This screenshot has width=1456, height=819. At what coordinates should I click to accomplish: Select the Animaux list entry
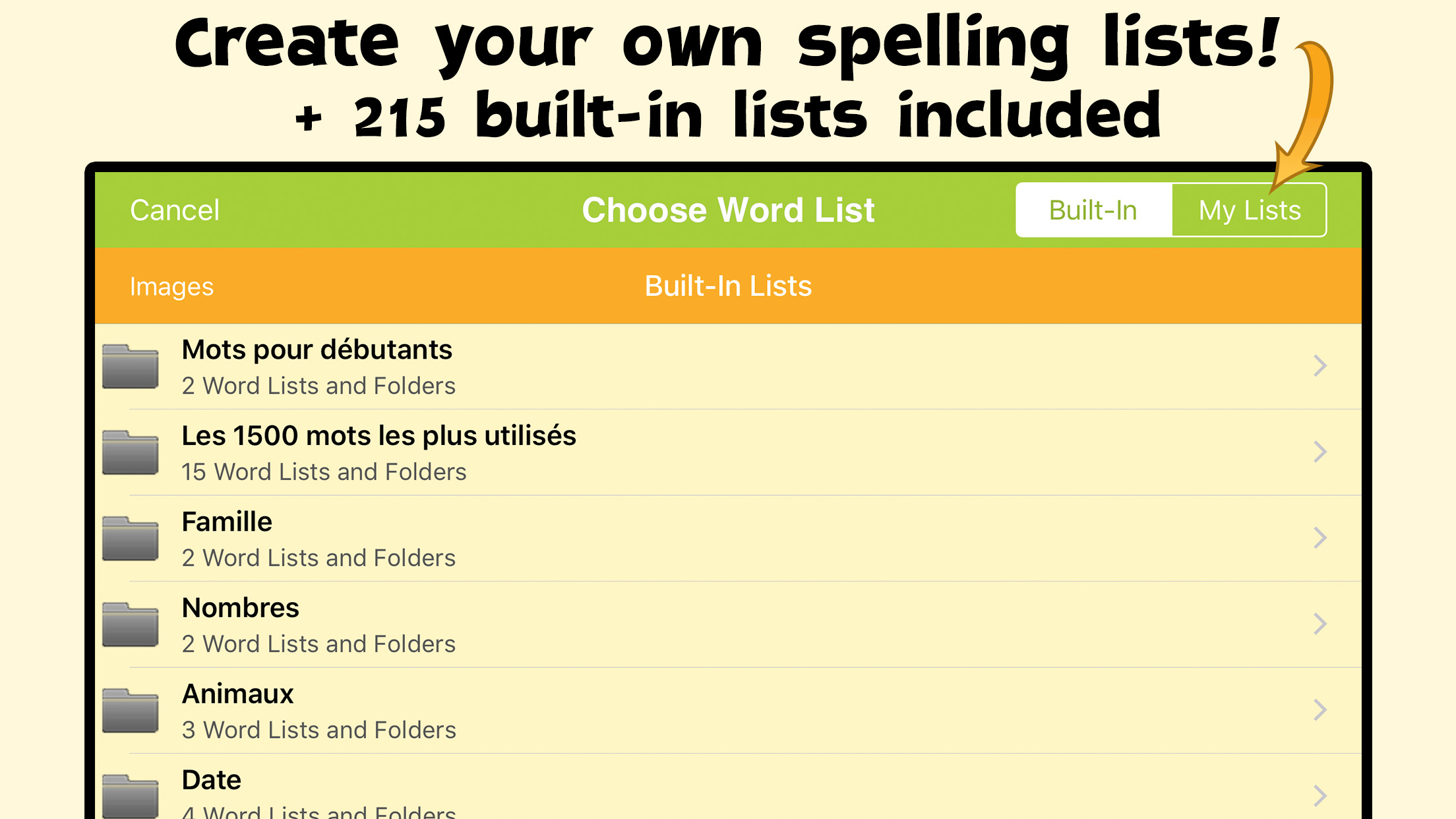(x=237, y=694)
